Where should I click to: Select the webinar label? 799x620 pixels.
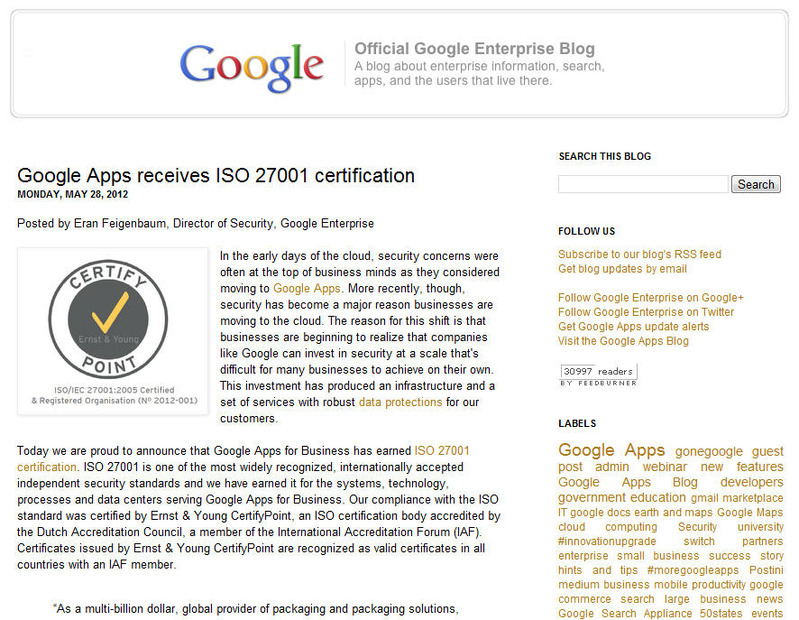tap(664, 467)
